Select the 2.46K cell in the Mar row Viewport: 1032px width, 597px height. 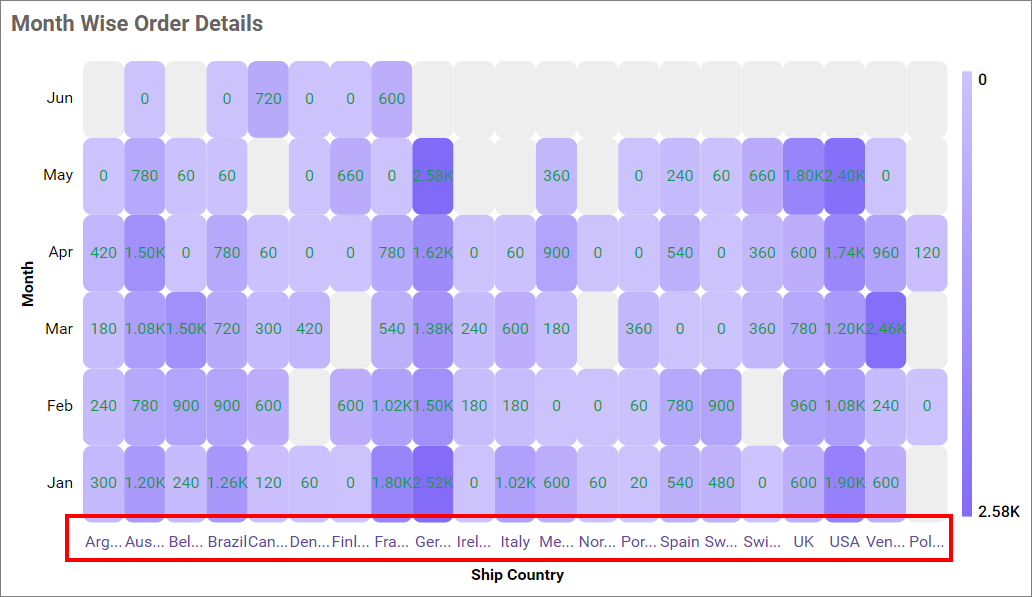coord(886,329)
